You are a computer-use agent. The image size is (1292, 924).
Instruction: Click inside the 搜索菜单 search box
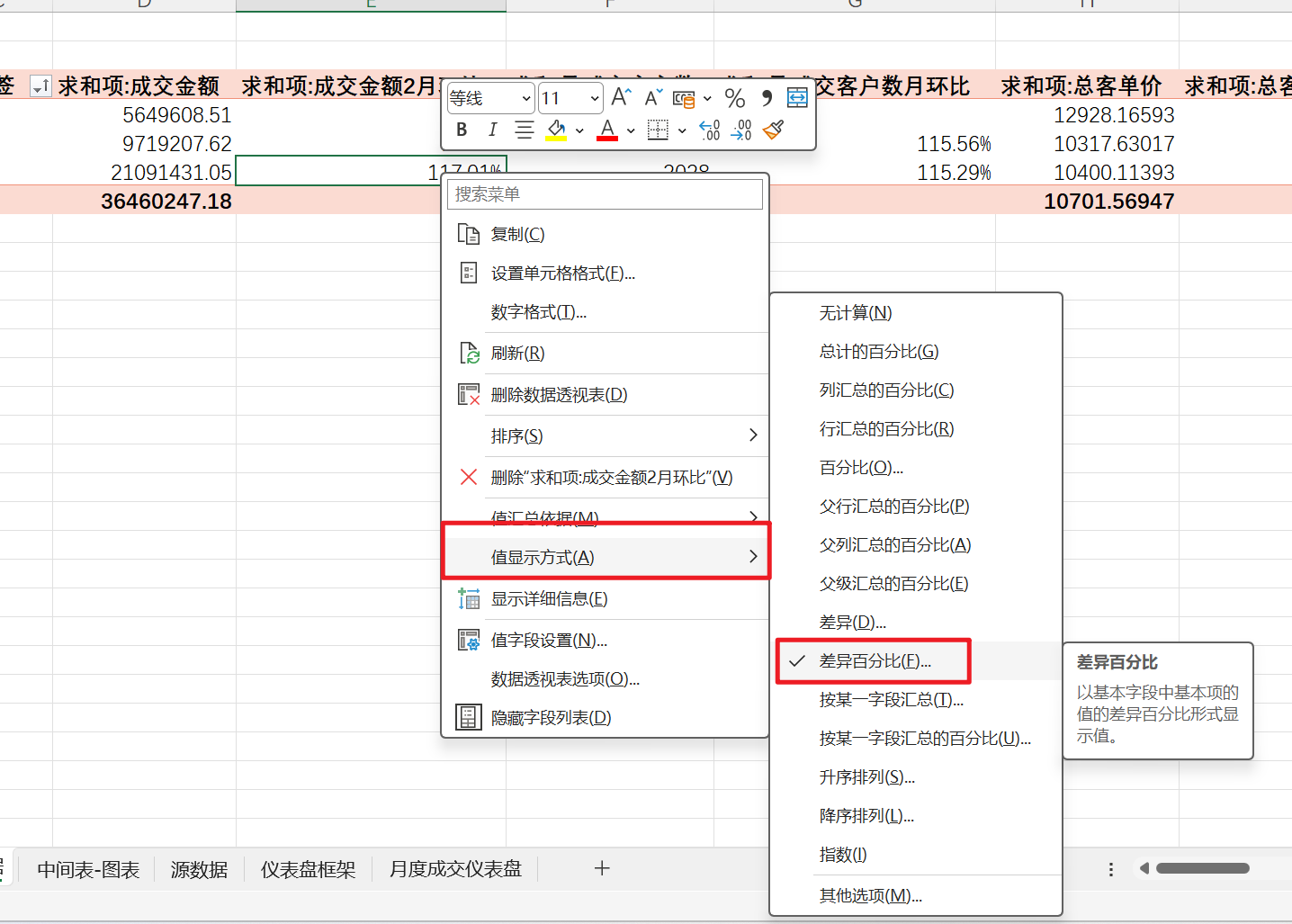coord(605,193)
